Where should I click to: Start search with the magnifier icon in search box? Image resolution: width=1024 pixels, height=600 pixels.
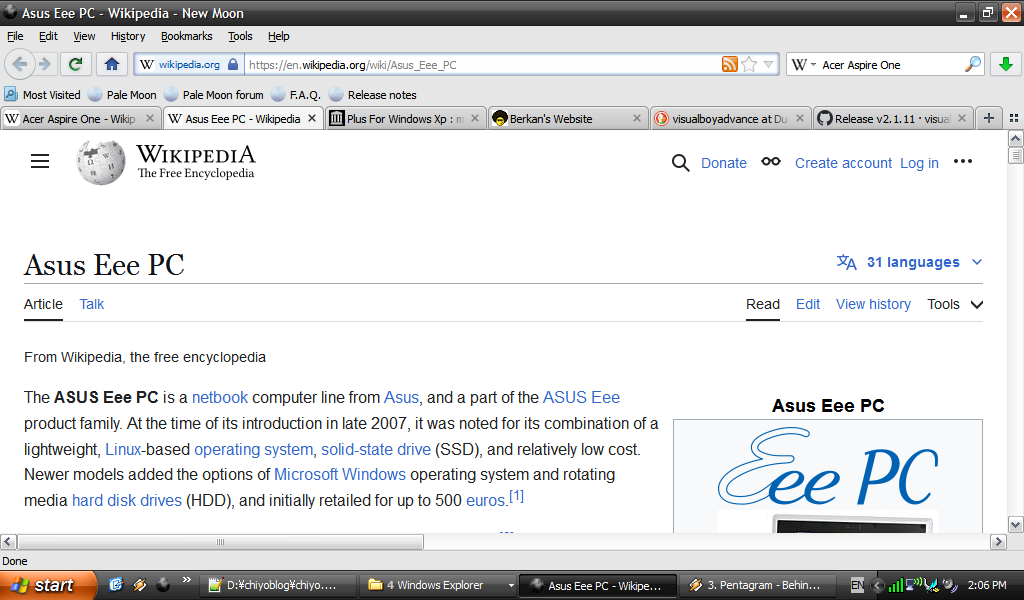coord(973,64)
